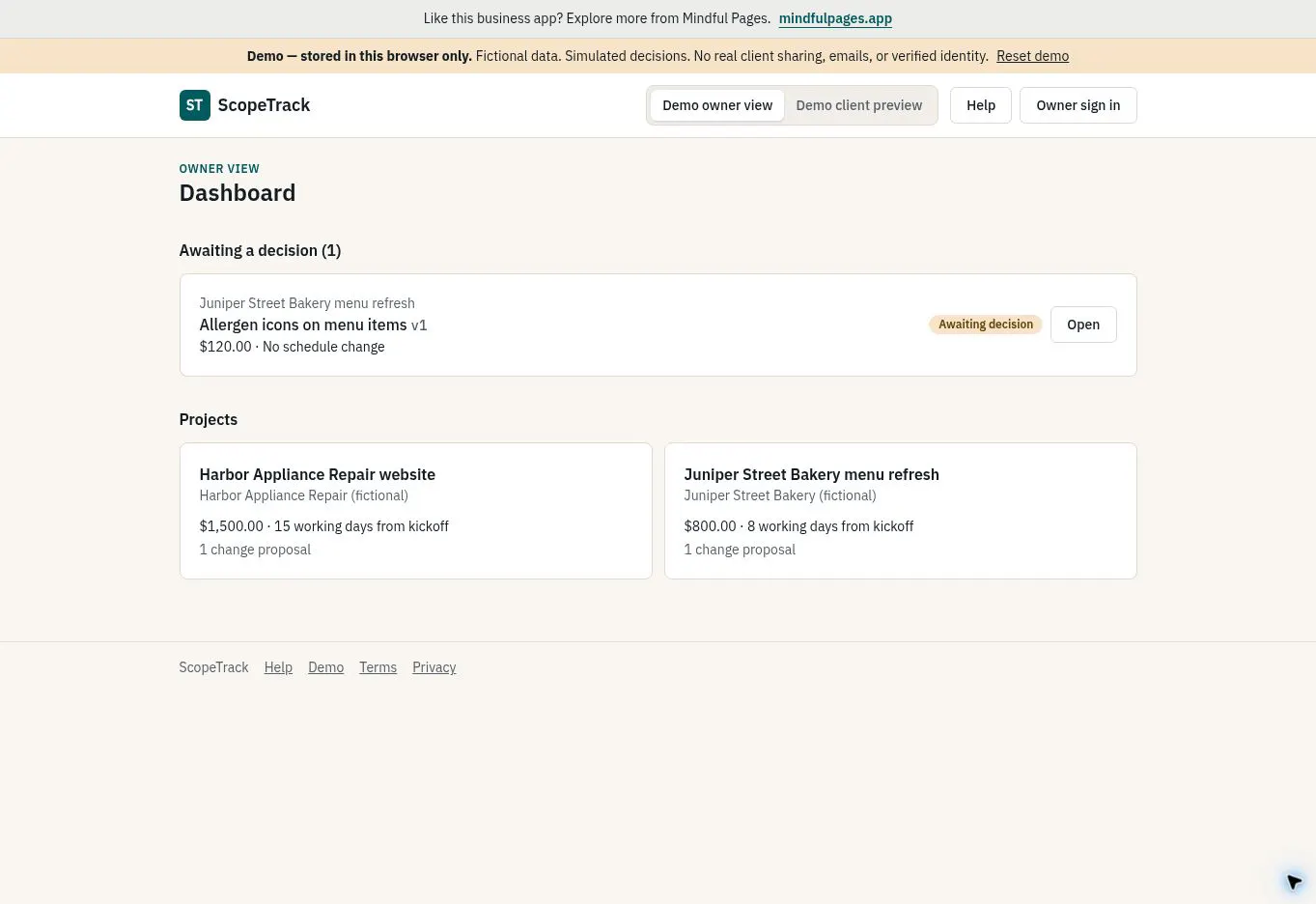This screenshot has width=1316, height=904.
Task: Click Owner sign in button
Action: (x=1078, y=105)
